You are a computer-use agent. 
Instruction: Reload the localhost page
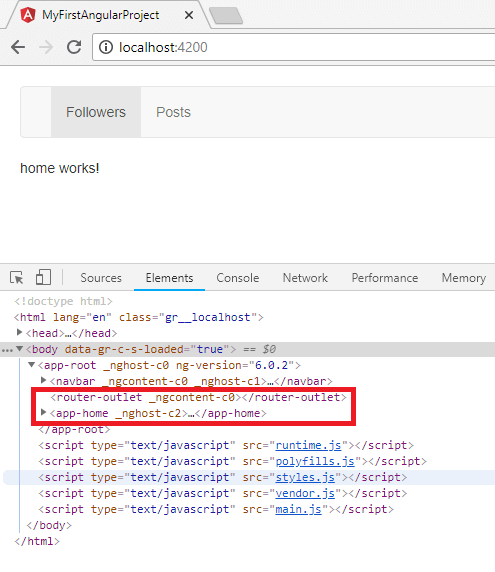(74, 47)
